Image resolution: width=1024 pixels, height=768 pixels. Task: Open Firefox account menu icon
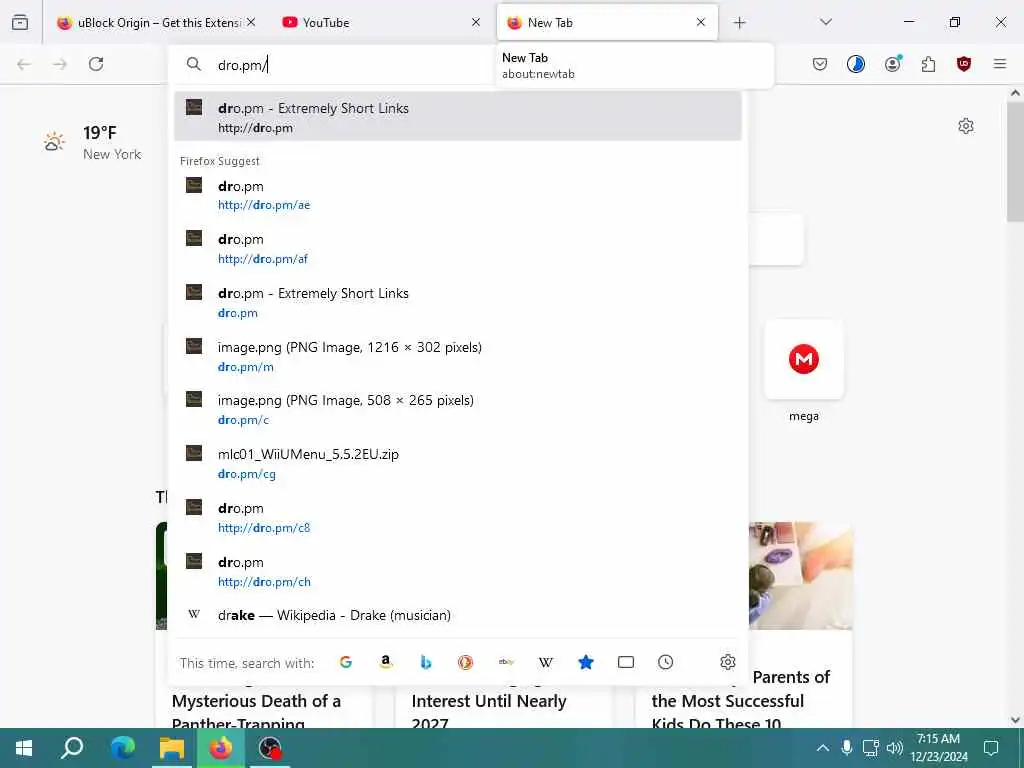(893, 63)
